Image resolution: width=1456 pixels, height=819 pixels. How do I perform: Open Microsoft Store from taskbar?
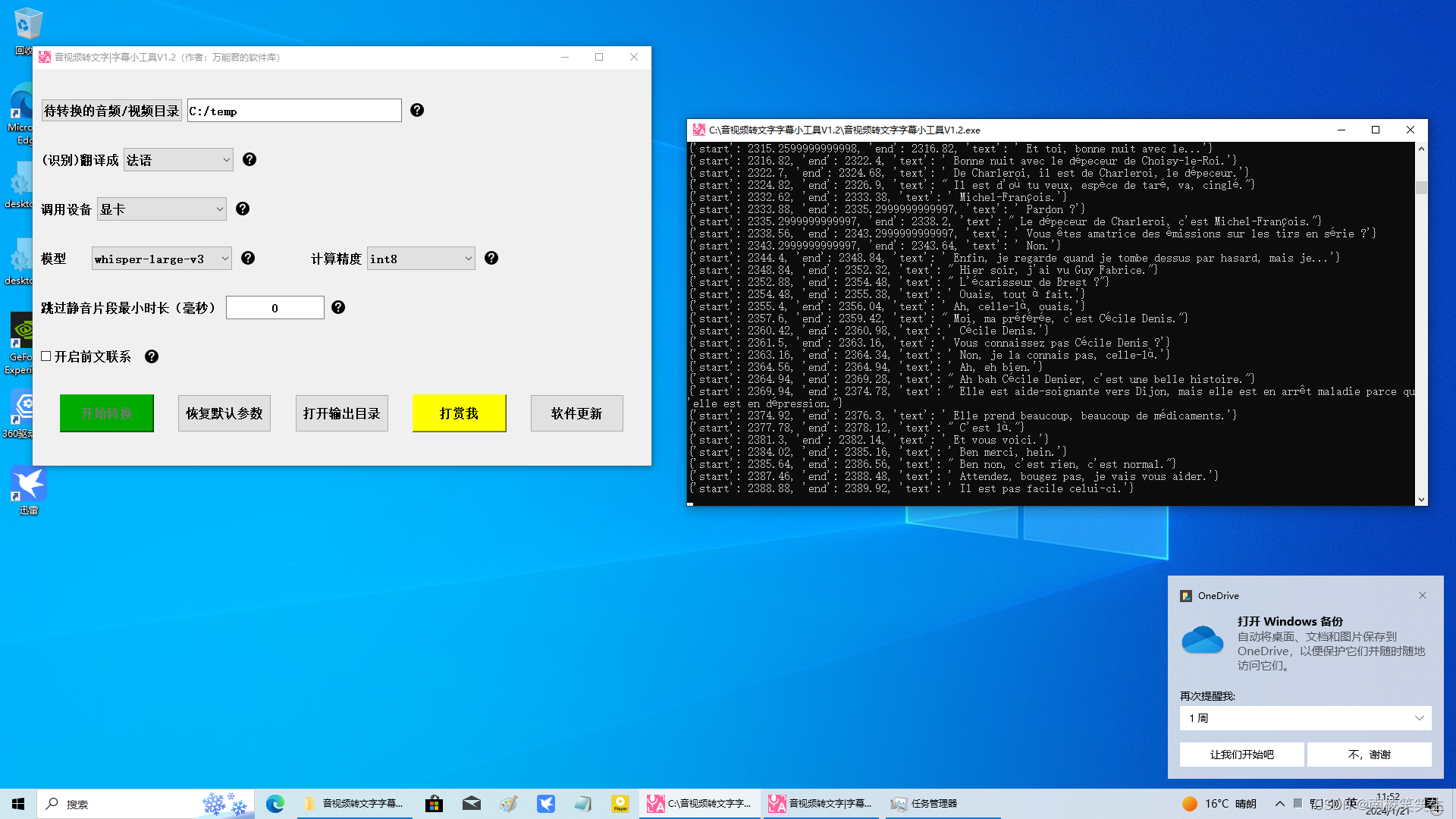pos(434,804)
